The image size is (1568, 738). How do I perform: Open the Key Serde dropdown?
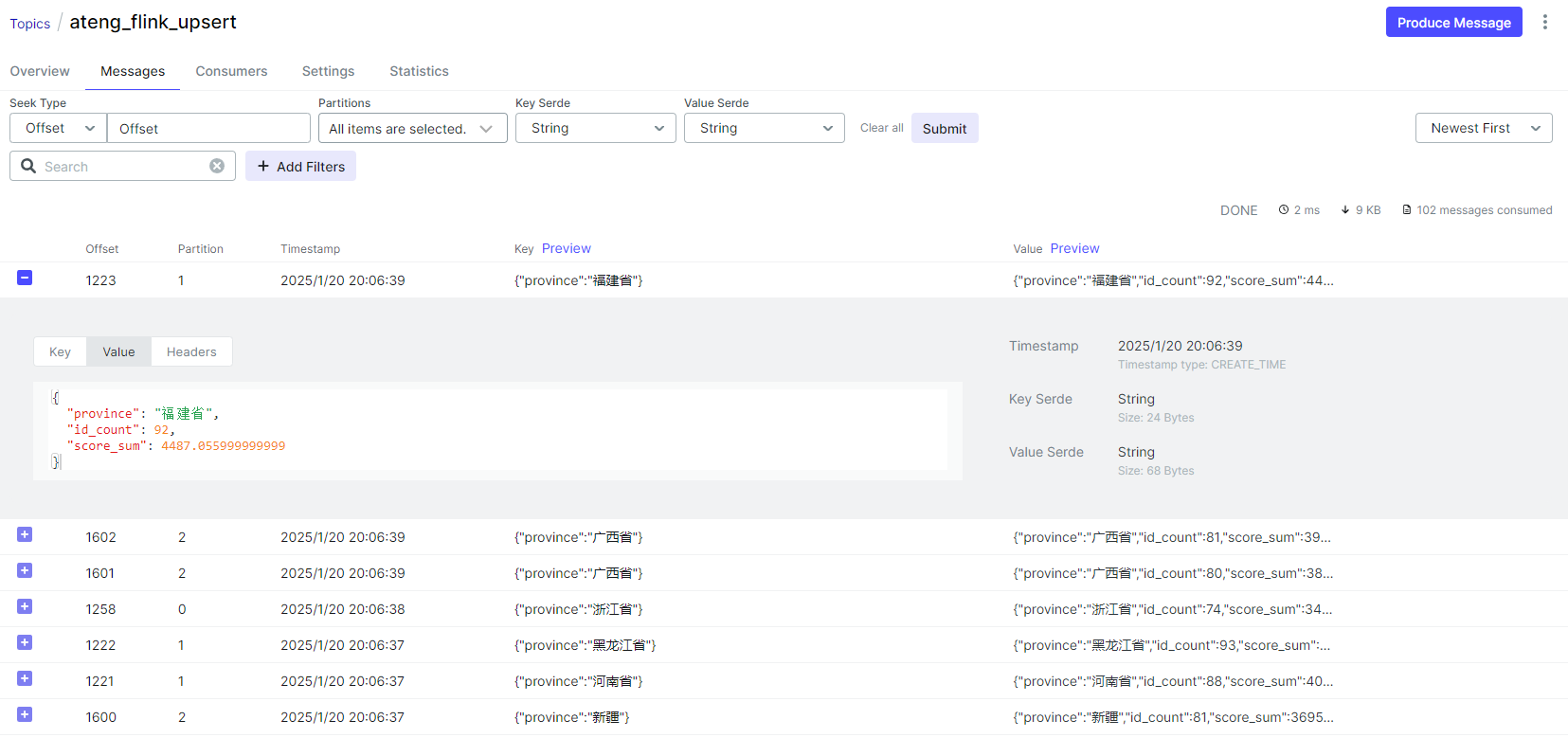(595, 128)
